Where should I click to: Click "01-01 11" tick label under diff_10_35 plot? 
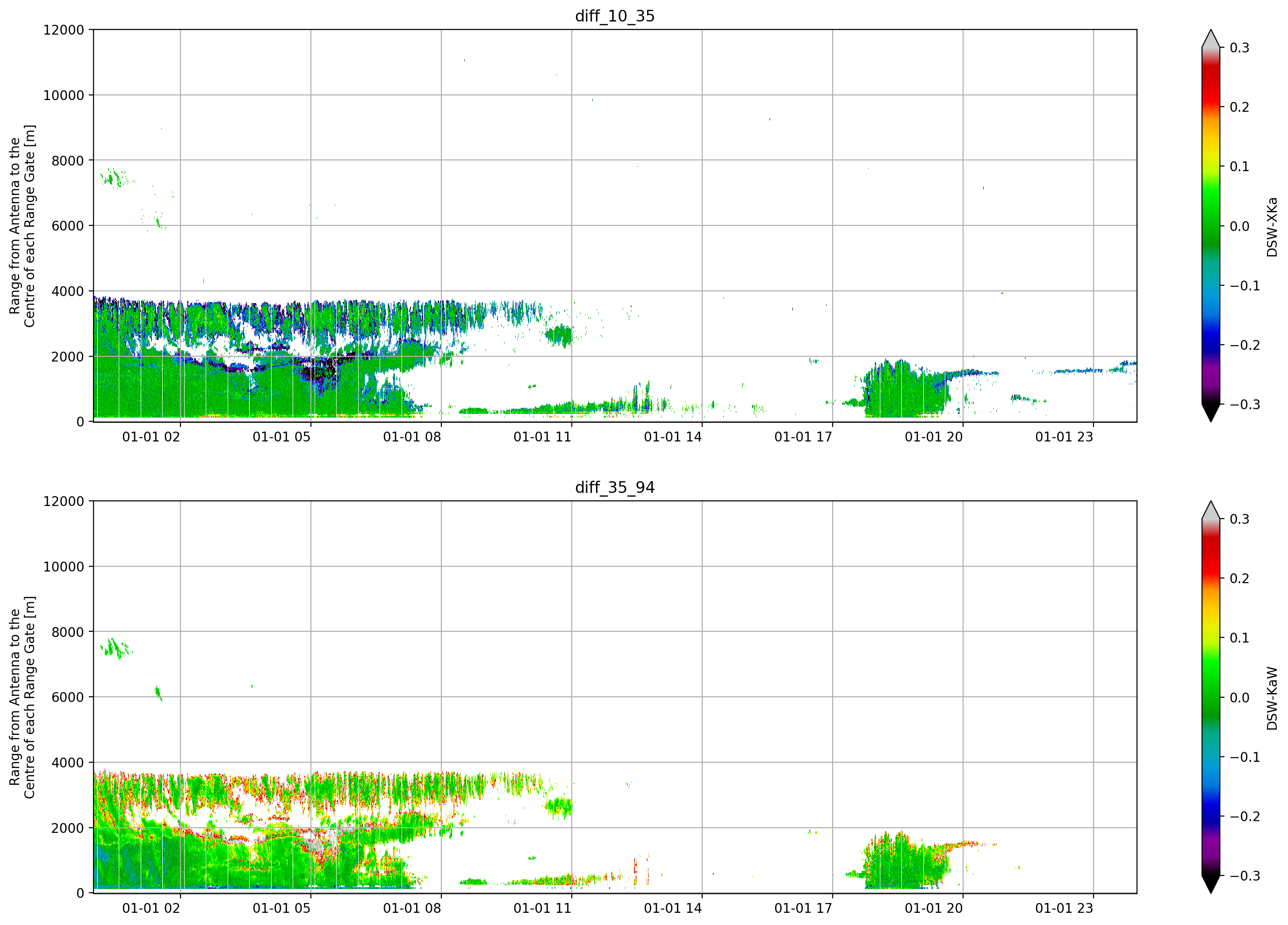[x=542, y=437]
